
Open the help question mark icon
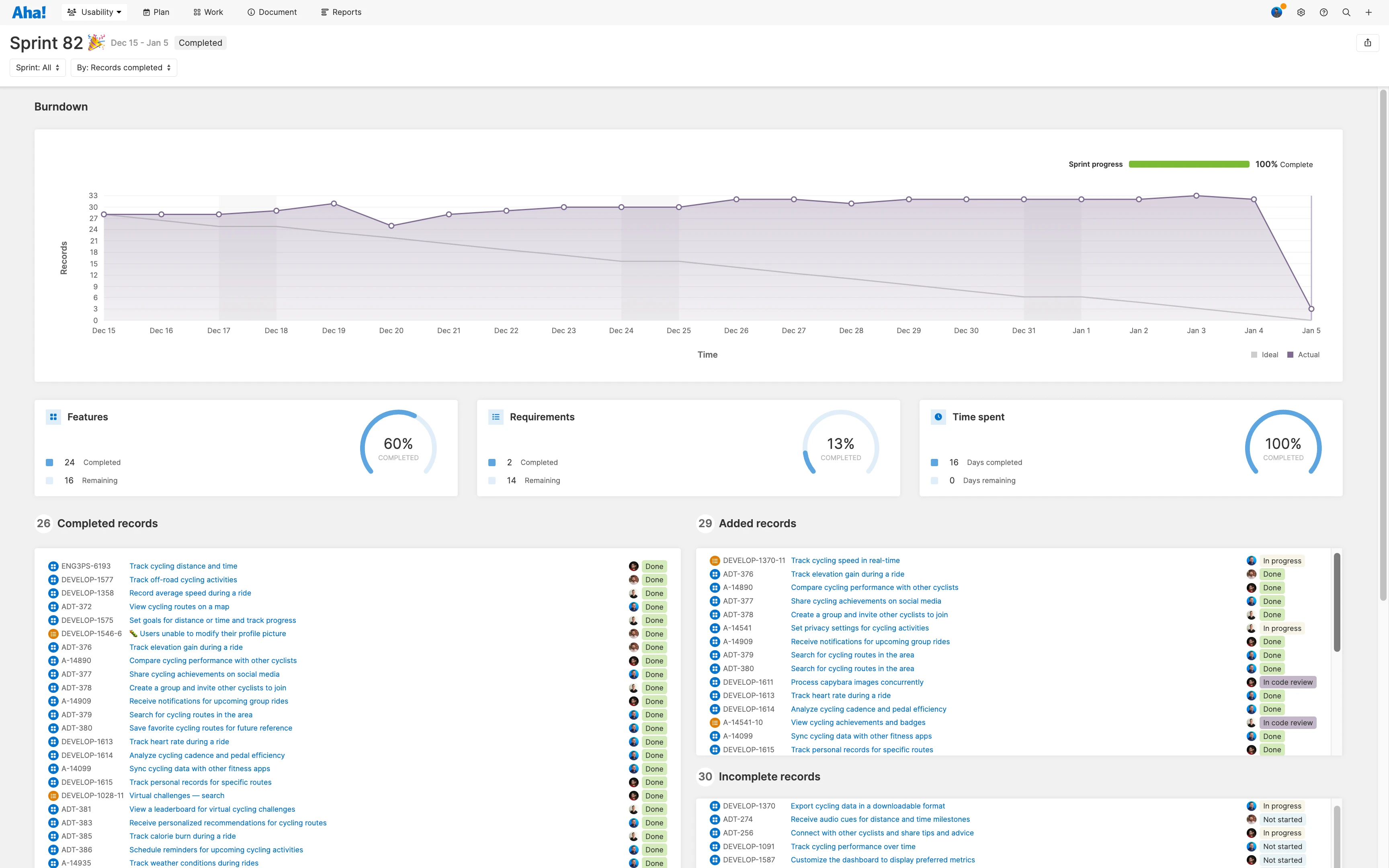pyautogui.click(x=1323, y=12)
